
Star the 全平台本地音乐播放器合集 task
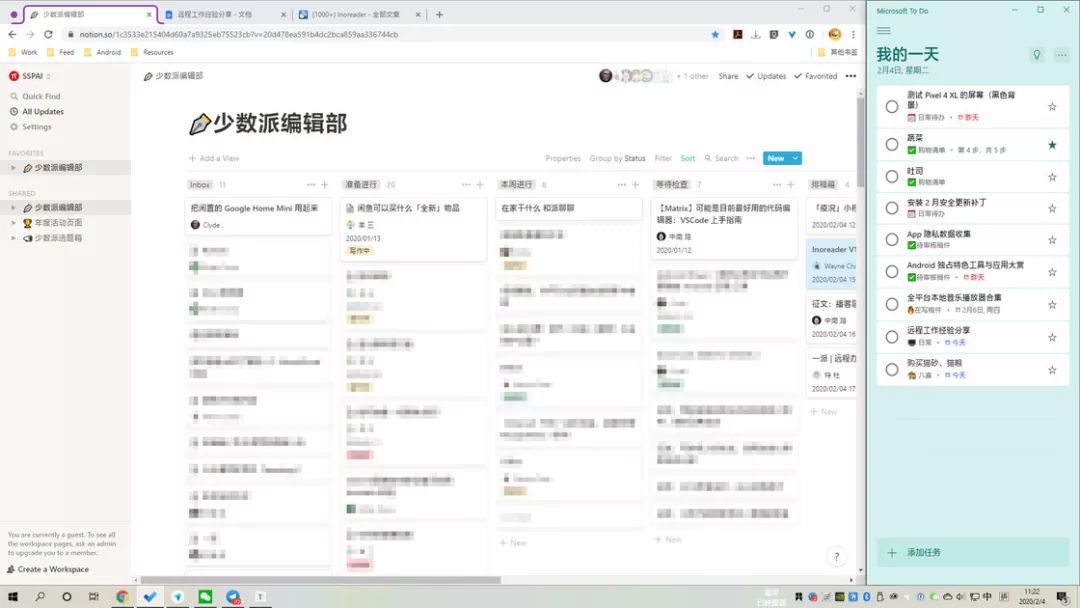(1052, 304)
